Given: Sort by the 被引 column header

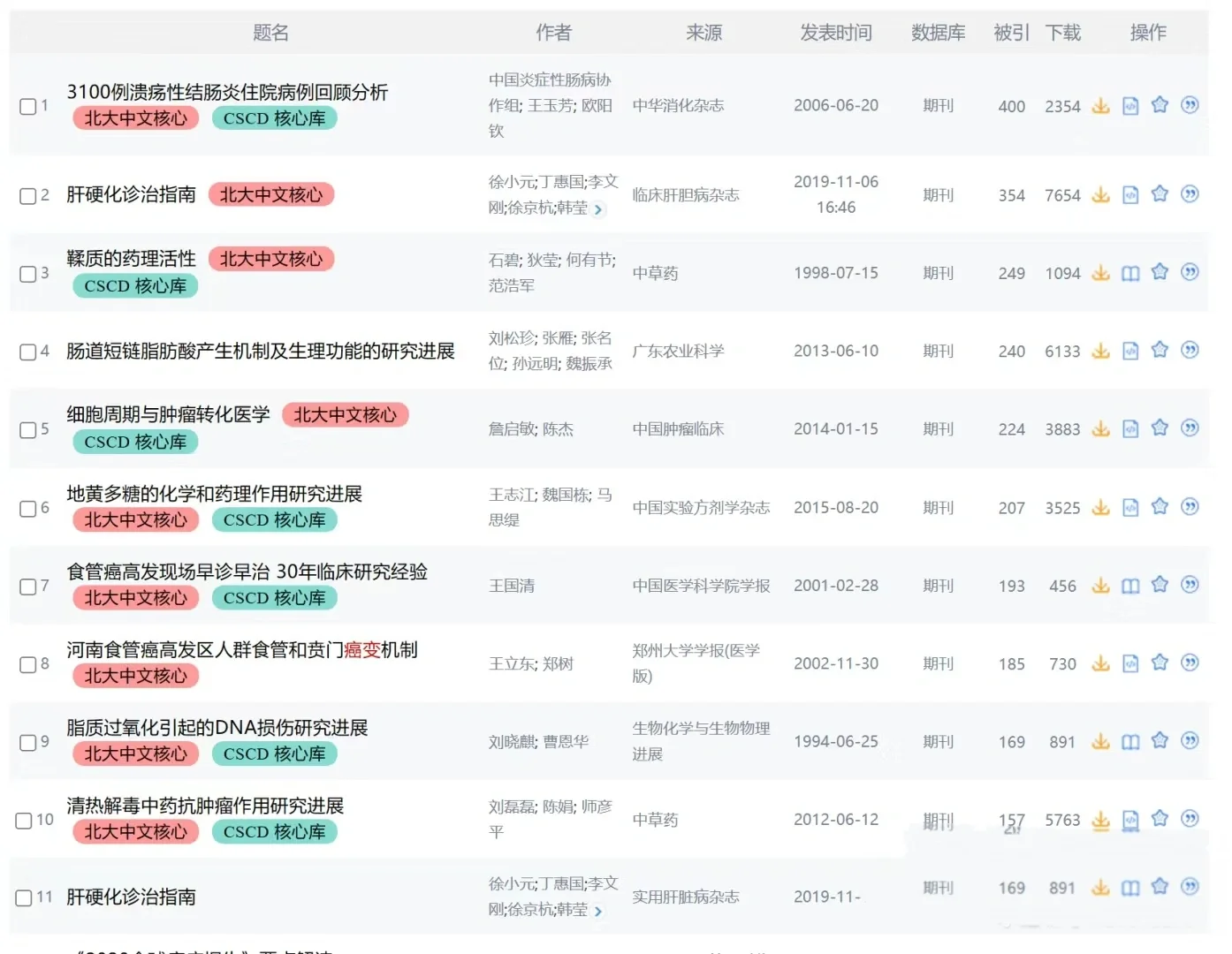Looking at the screenshot, I should coord(1011,33).
